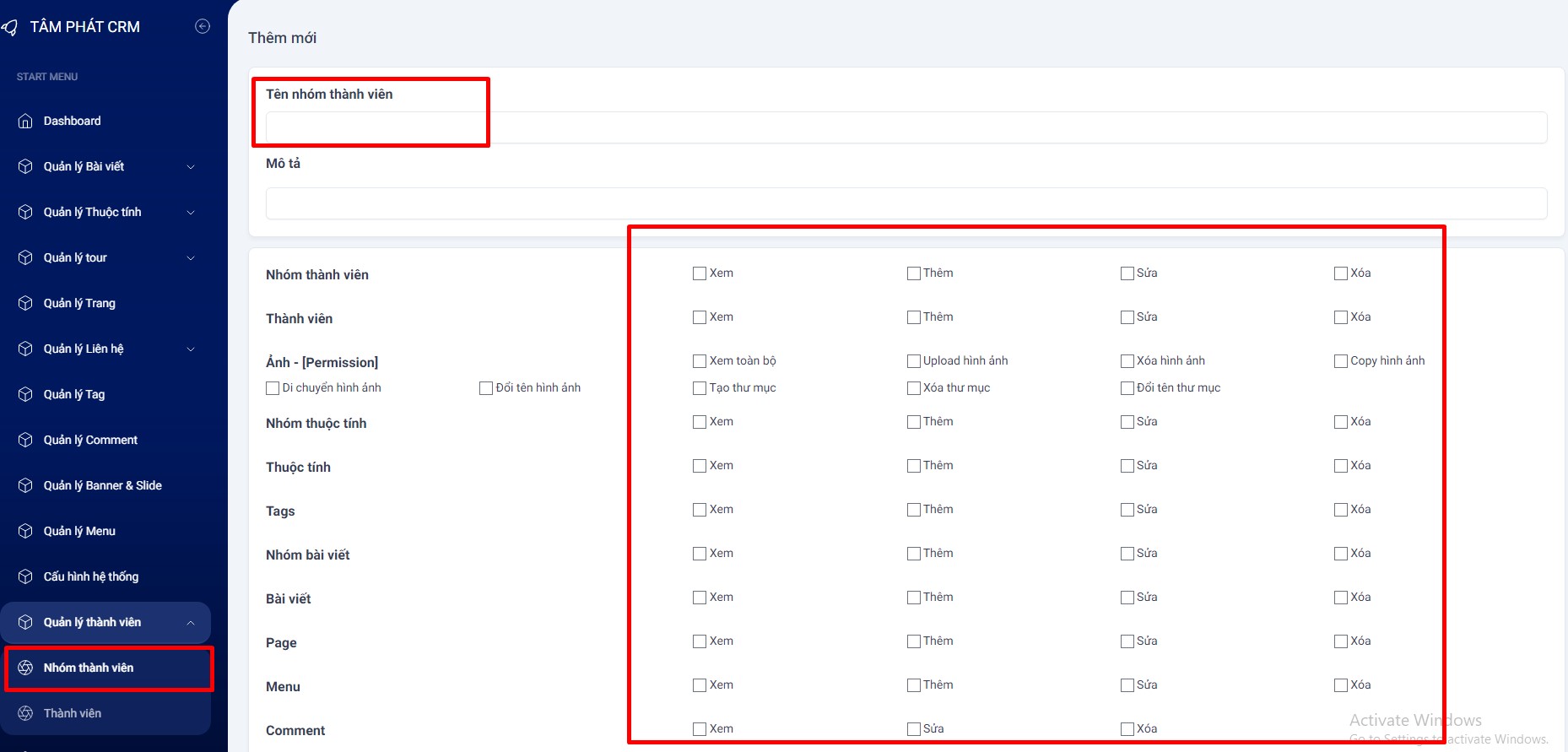Open Quản lý Banner & Slide menu
The image size is (1568, 752).
click(102, 485)
